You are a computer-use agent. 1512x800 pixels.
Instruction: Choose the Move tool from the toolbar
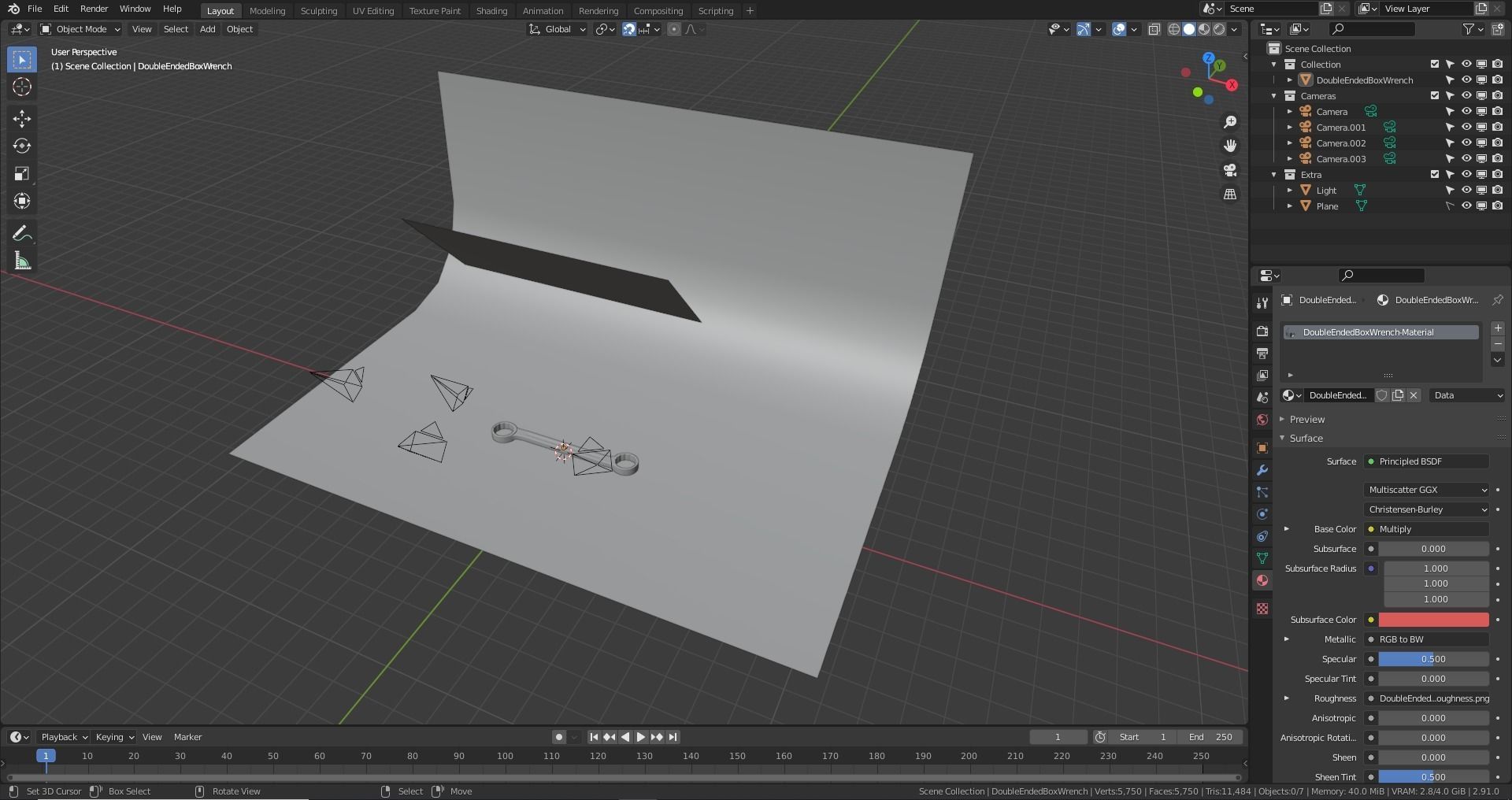point(21,118)
